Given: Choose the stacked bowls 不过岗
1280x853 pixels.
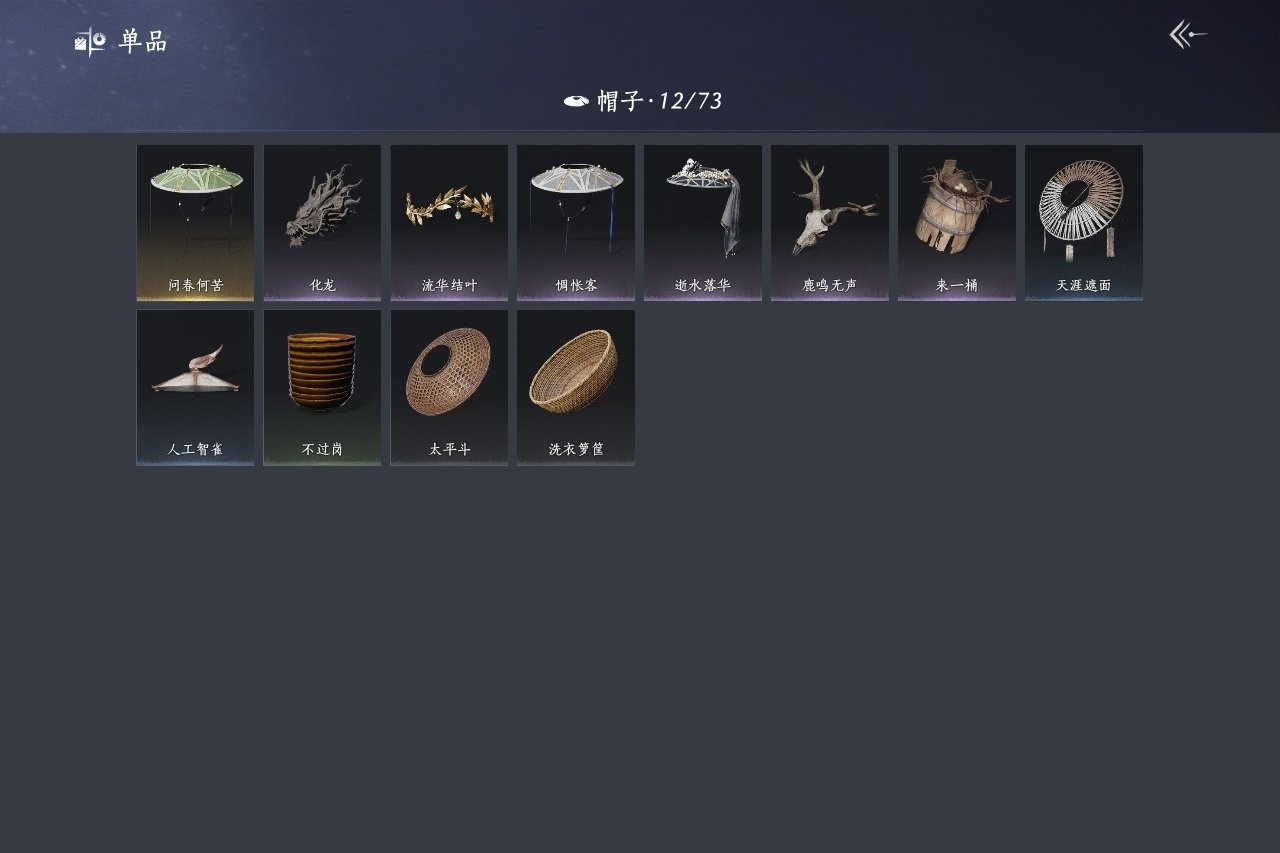Looking at the screenshot, I should pos(322,387).
